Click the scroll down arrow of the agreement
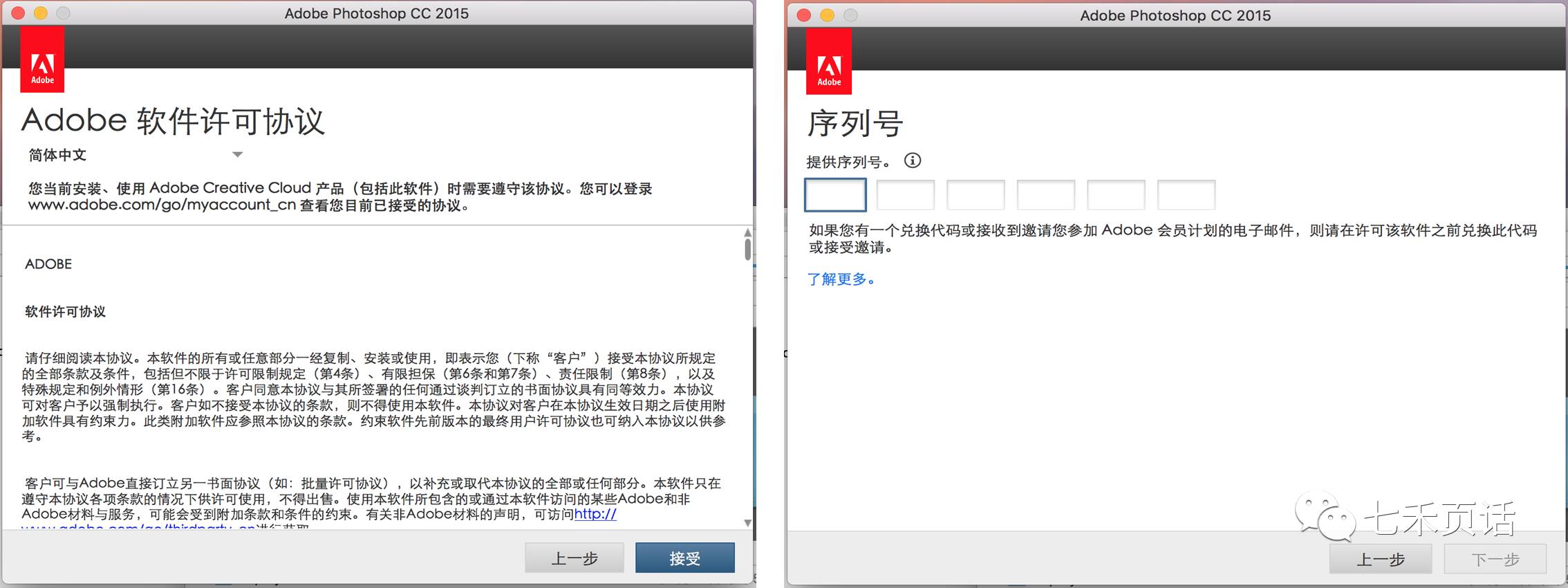The image size is (1568, 588). point(747,523)
